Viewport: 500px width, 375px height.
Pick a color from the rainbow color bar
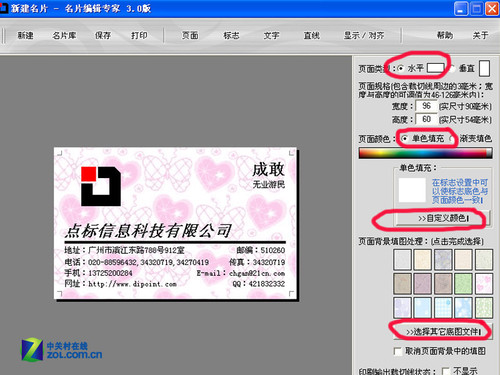[425, 153]
